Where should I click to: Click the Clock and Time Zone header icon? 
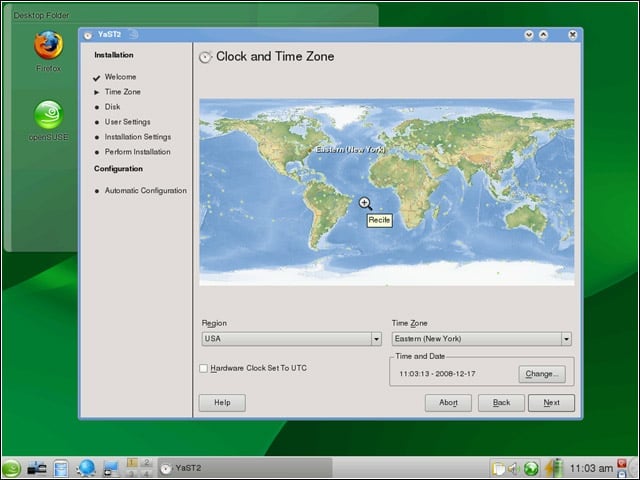(205, 57)
